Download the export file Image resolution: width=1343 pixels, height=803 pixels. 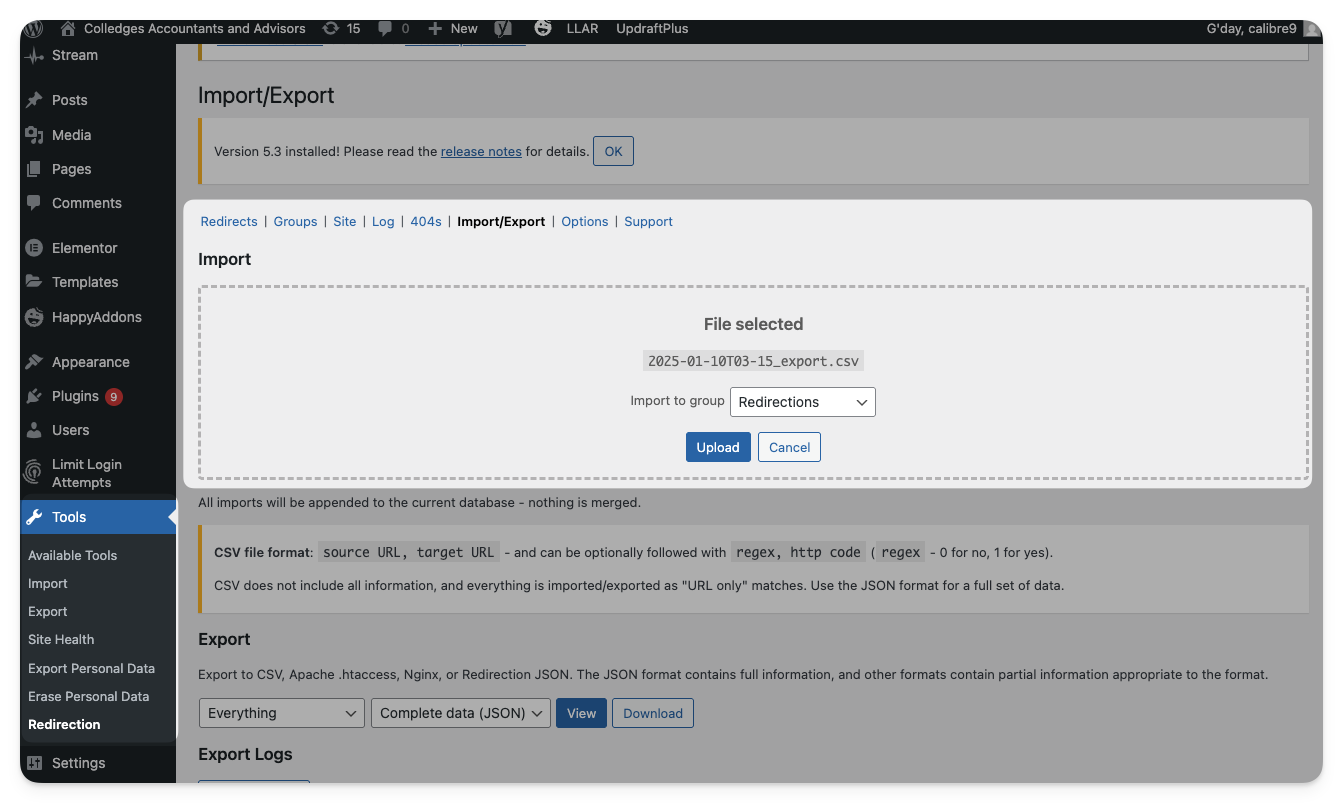652,713
